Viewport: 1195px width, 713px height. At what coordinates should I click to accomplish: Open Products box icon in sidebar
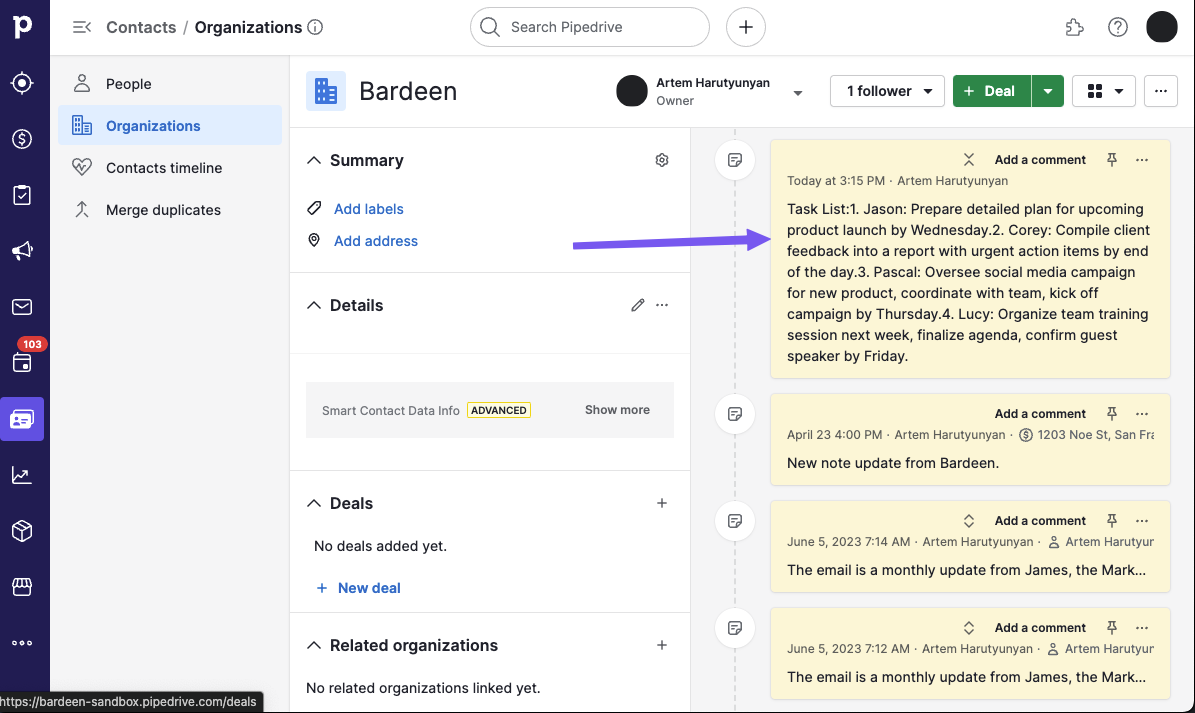coord(22,531)
